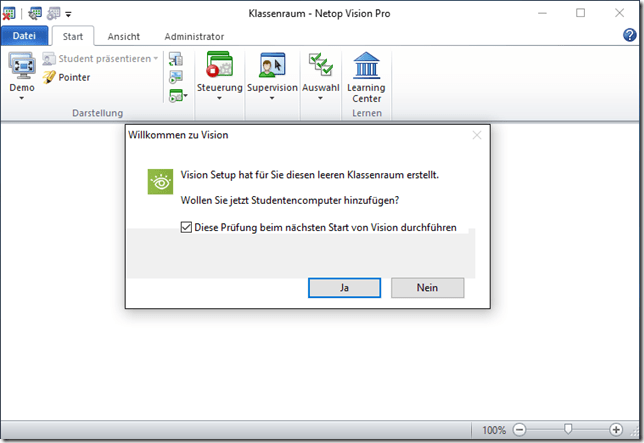Click the Demo presentation icon
644x443 pixels.
click(21, 65)
